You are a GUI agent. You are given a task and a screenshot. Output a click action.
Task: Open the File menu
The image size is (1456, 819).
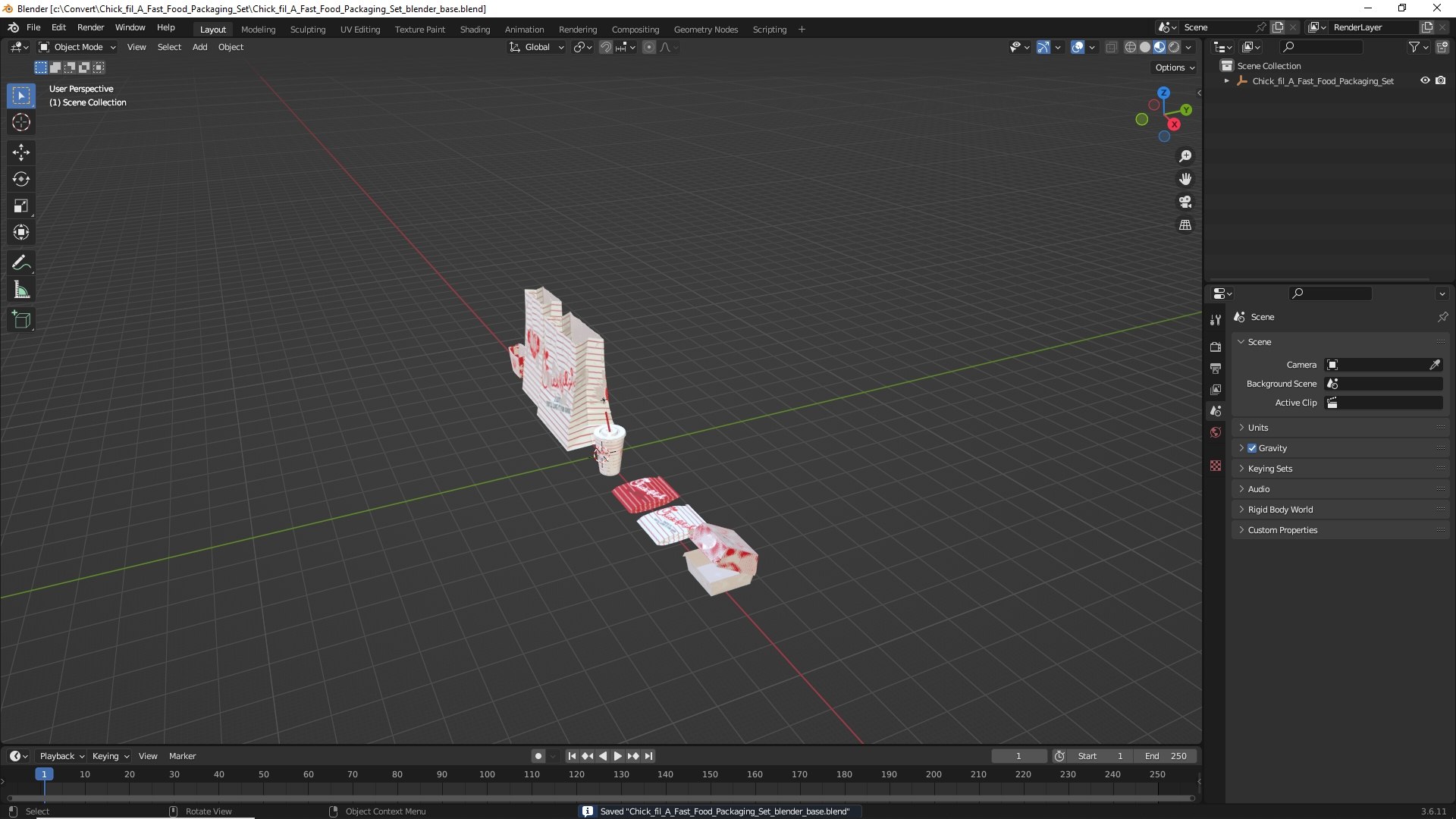point(33,27)
